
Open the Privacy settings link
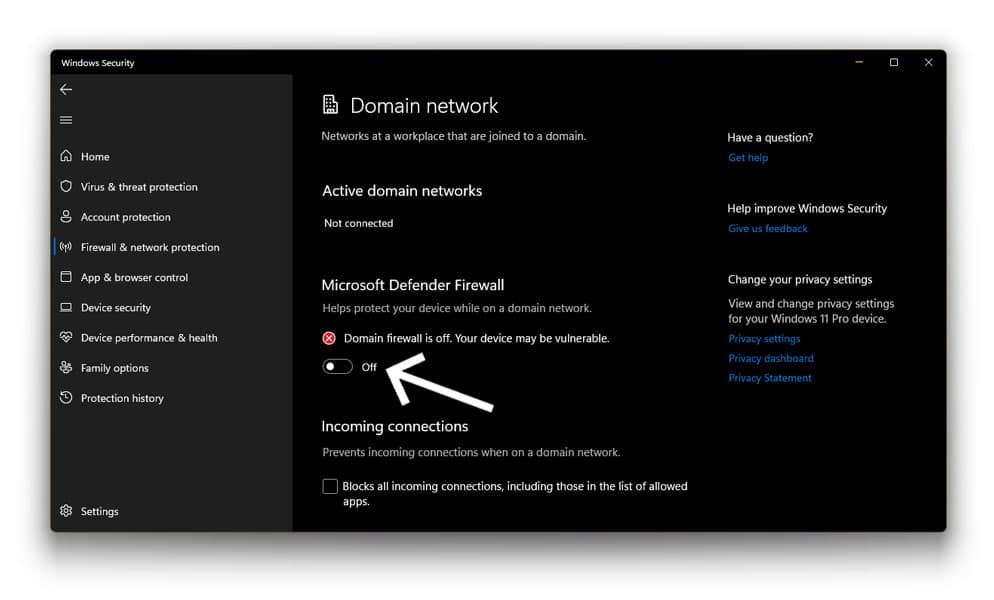[x=764, y=339]
